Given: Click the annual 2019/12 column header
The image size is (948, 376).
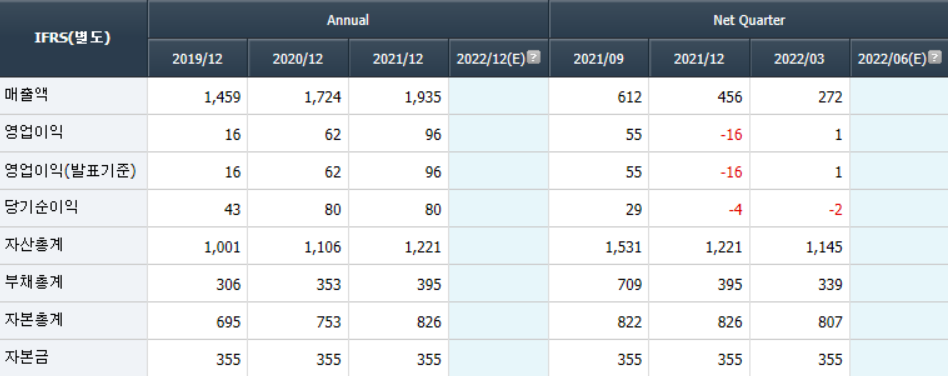Looking at the screenshot, I should click(x=198, y=59).
